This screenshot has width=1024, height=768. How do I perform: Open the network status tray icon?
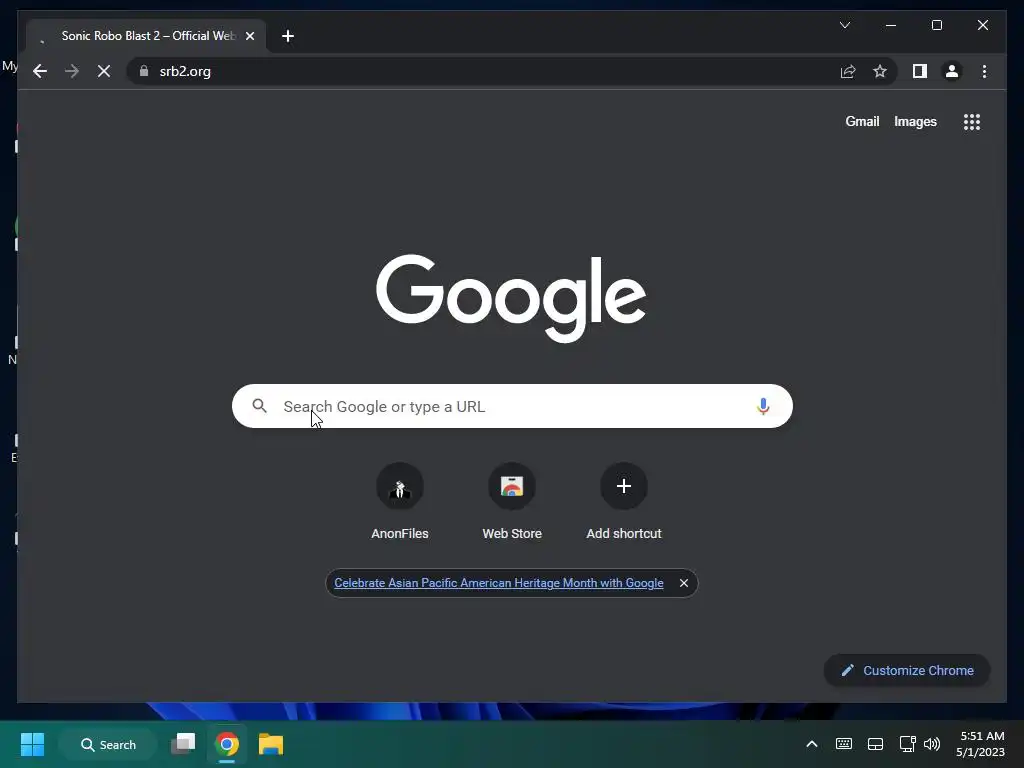[907, 744]
